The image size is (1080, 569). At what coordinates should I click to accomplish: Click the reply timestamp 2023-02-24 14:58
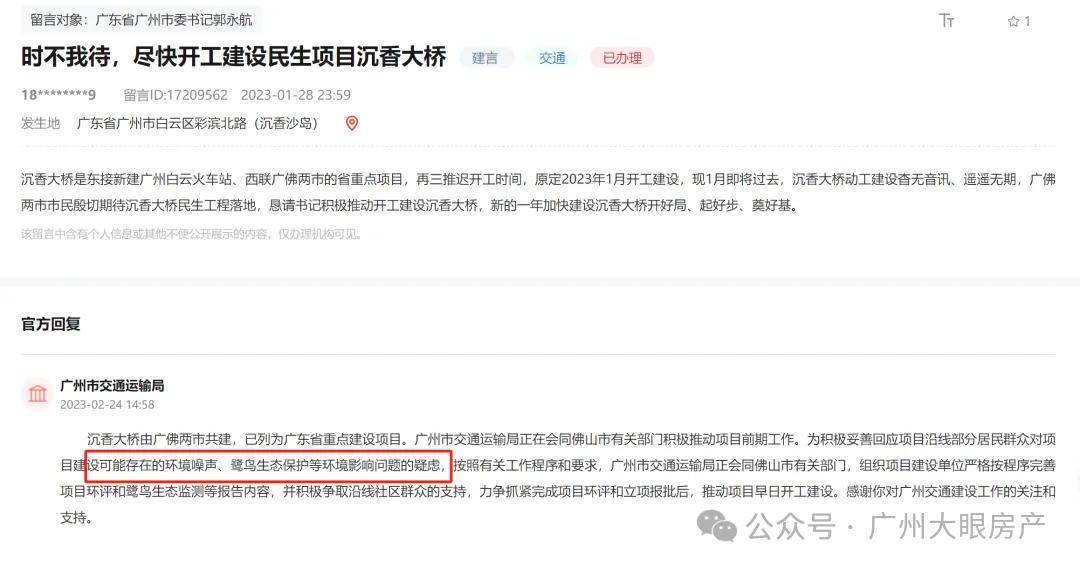coord(107,405)
